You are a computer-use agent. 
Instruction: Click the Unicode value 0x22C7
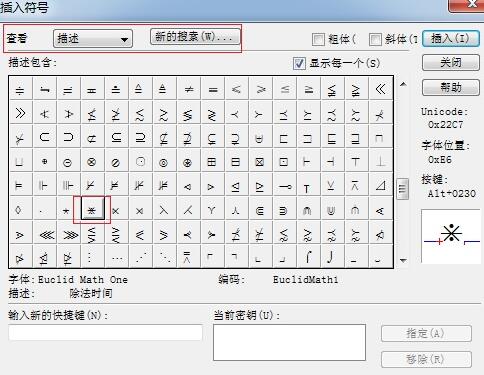[446, 125]
